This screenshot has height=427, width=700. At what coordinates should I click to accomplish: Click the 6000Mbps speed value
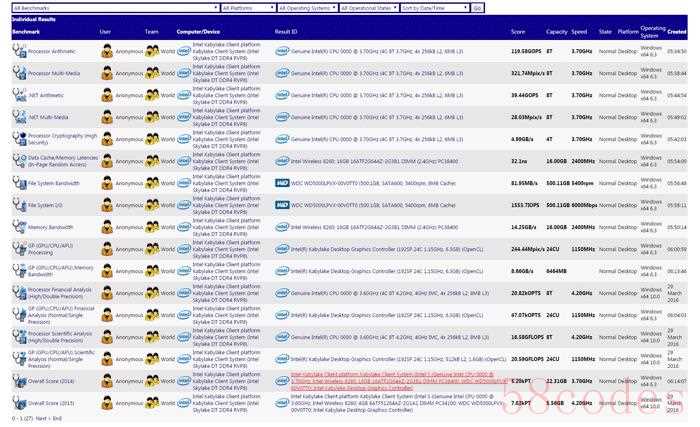pyautogui.click(x=584, y=205)
